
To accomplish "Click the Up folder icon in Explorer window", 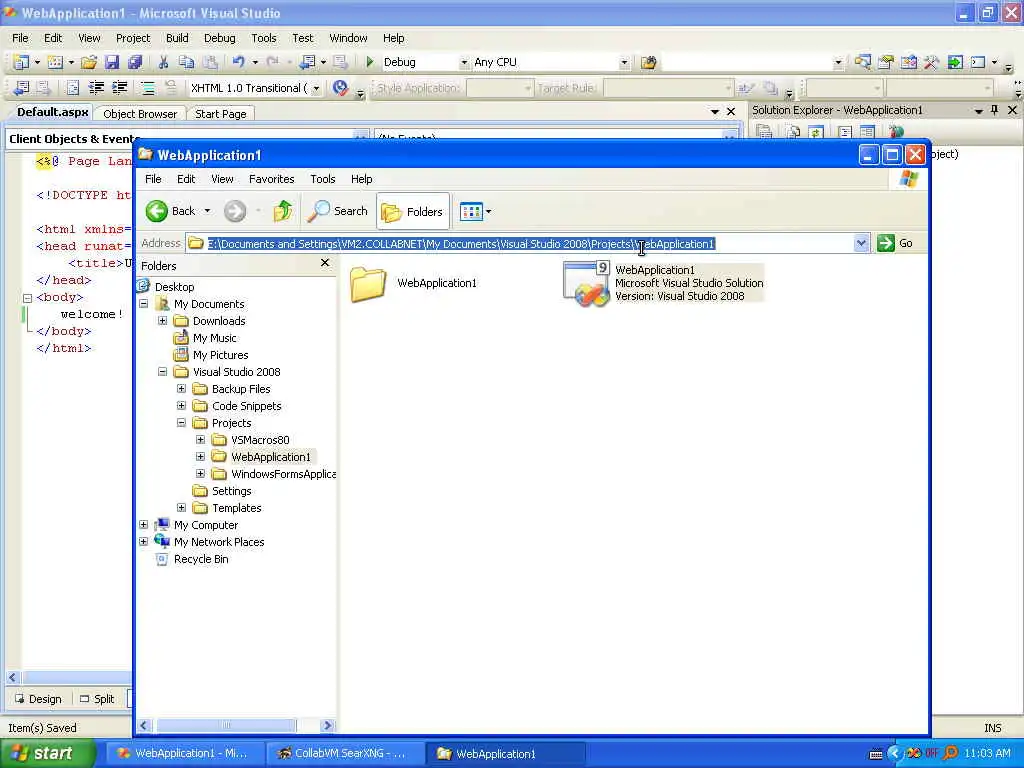I will coord(283,211).
